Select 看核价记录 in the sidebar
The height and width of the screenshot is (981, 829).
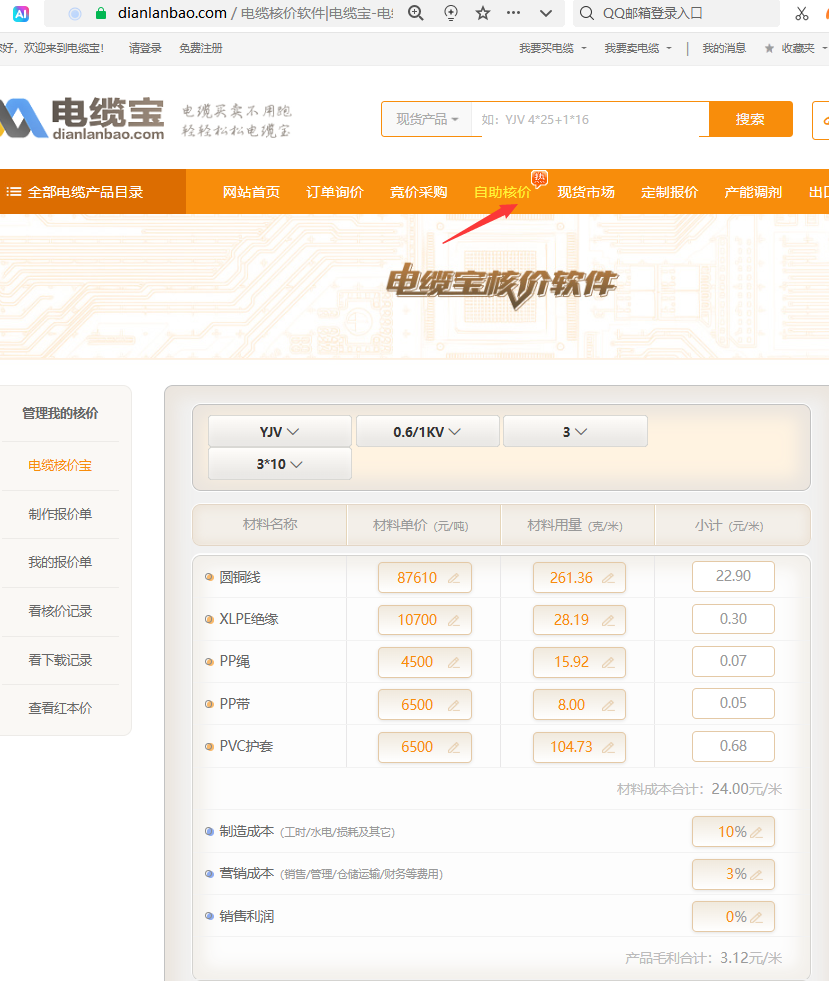coord(60,611)
